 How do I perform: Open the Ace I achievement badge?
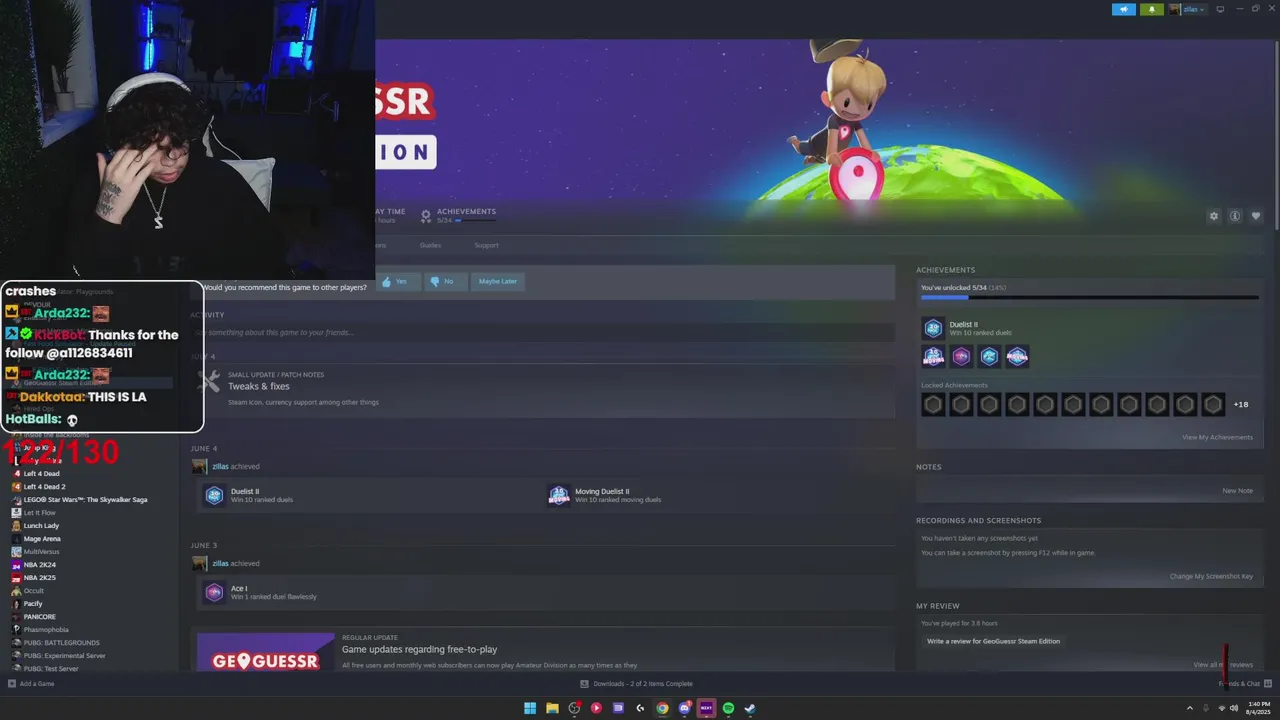coord(214,592)
